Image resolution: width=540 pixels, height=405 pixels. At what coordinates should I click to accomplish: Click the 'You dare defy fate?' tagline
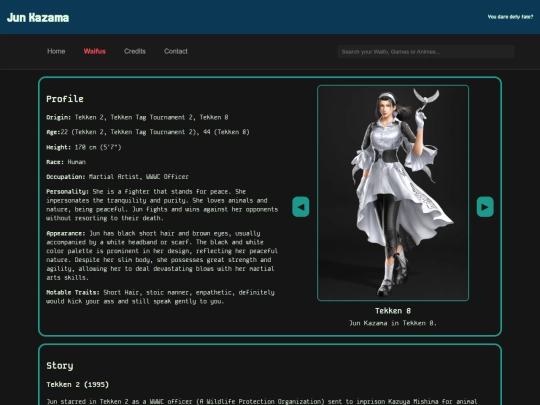pyautogui.click(x=510, y=17)
